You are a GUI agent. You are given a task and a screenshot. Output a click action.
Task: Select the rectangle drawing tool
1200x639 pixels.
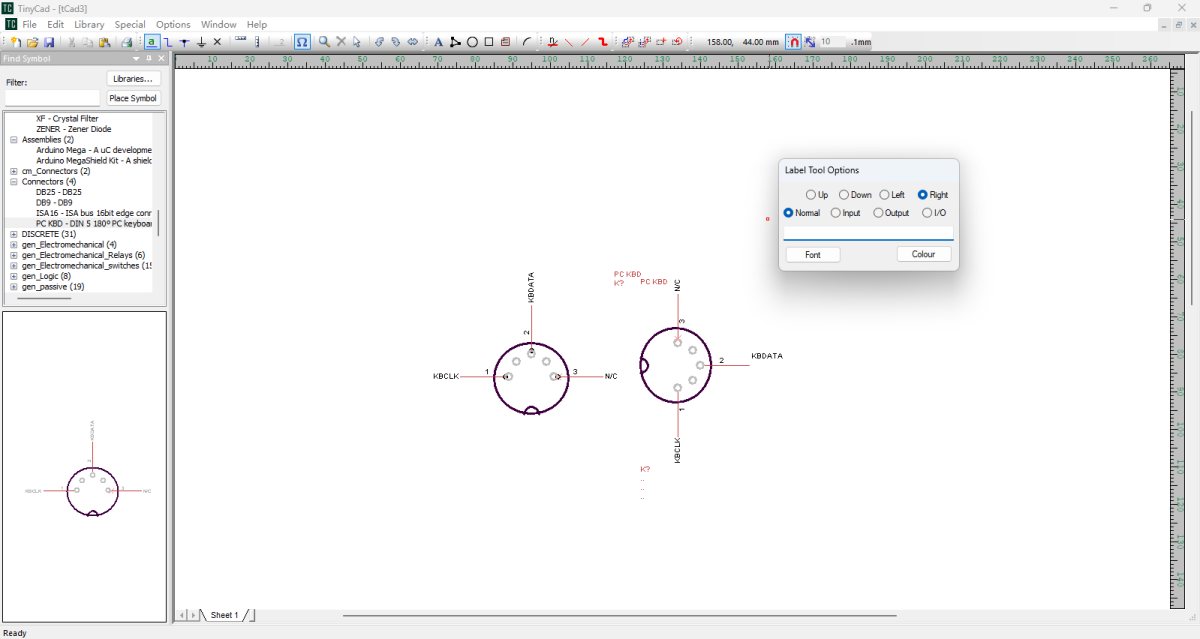click(x=488, y=42)
